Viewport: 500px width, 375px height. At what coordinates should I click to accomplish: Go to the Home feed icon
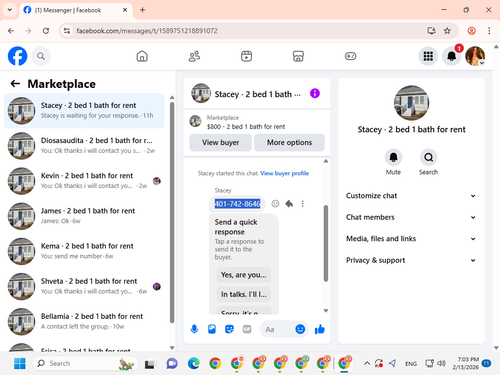[142, 56]
